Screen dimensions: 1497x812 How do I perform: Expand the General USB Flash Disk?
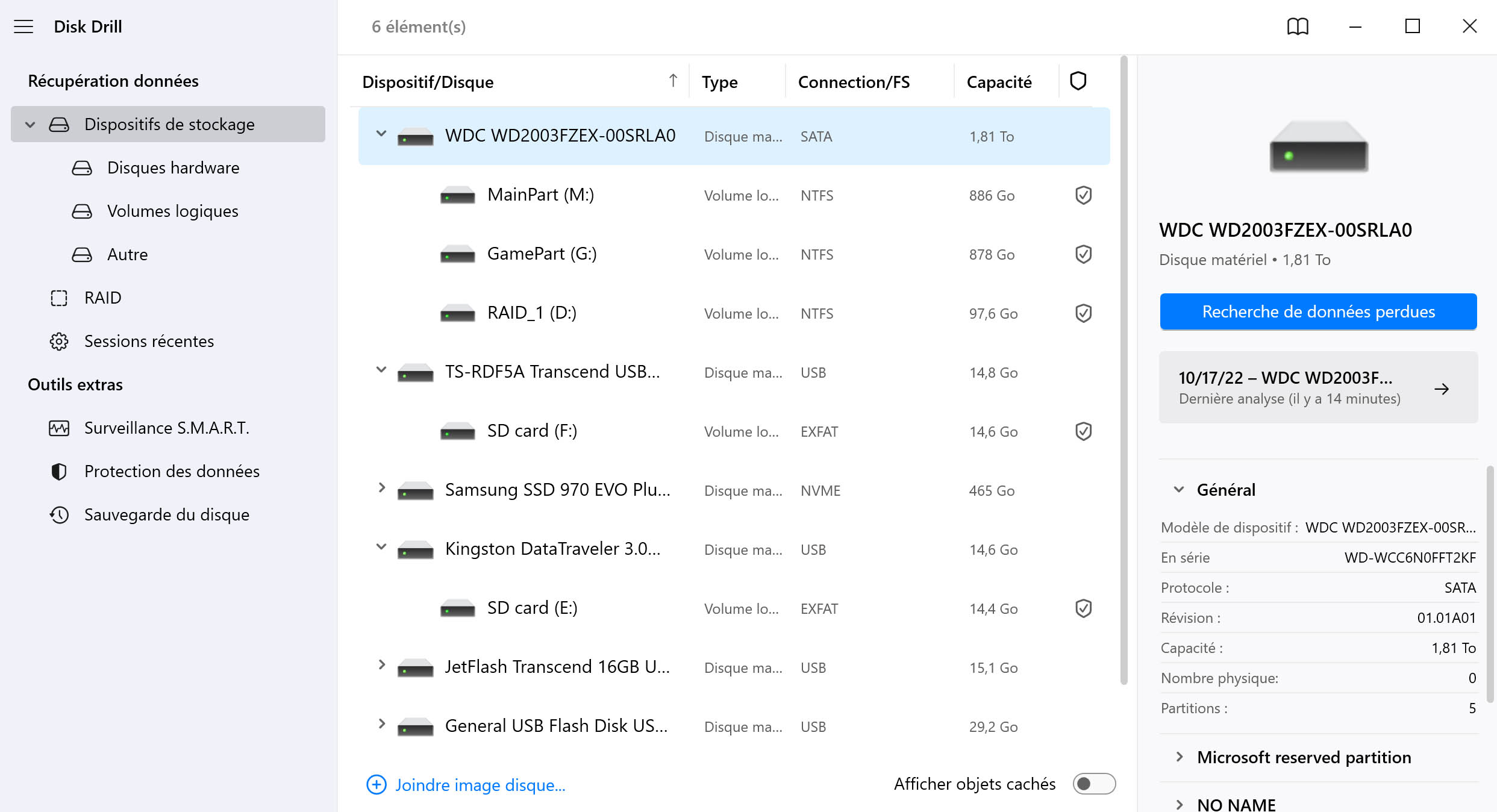(381, 724)
